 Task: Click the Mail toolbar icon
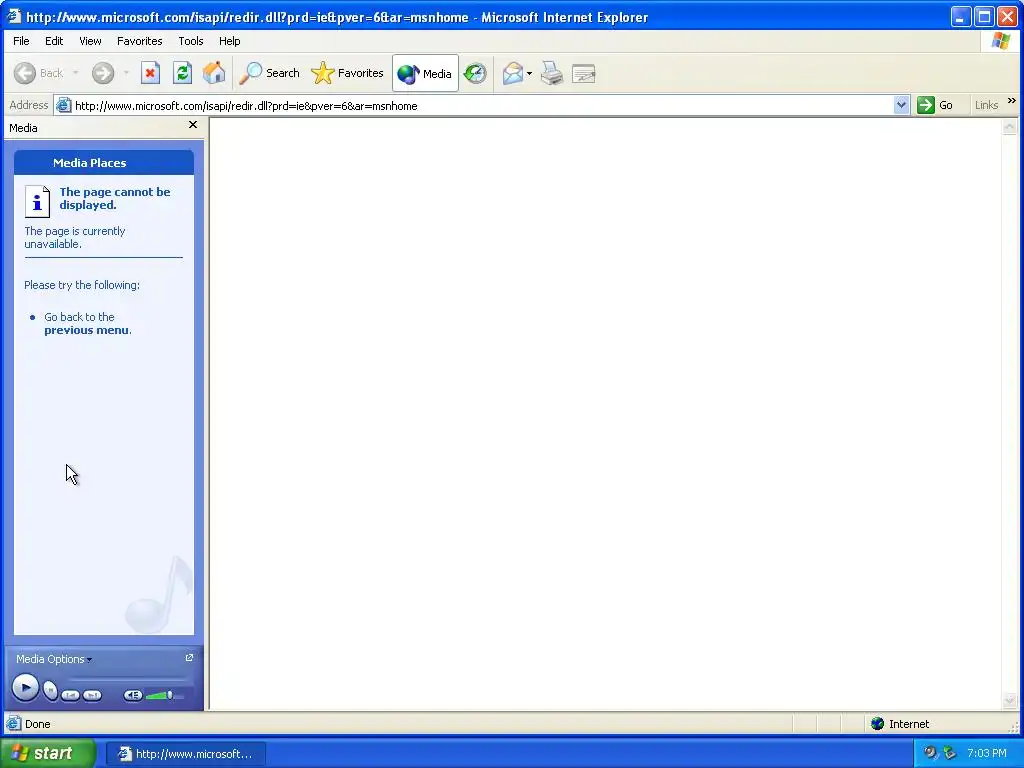pos(513,73)
